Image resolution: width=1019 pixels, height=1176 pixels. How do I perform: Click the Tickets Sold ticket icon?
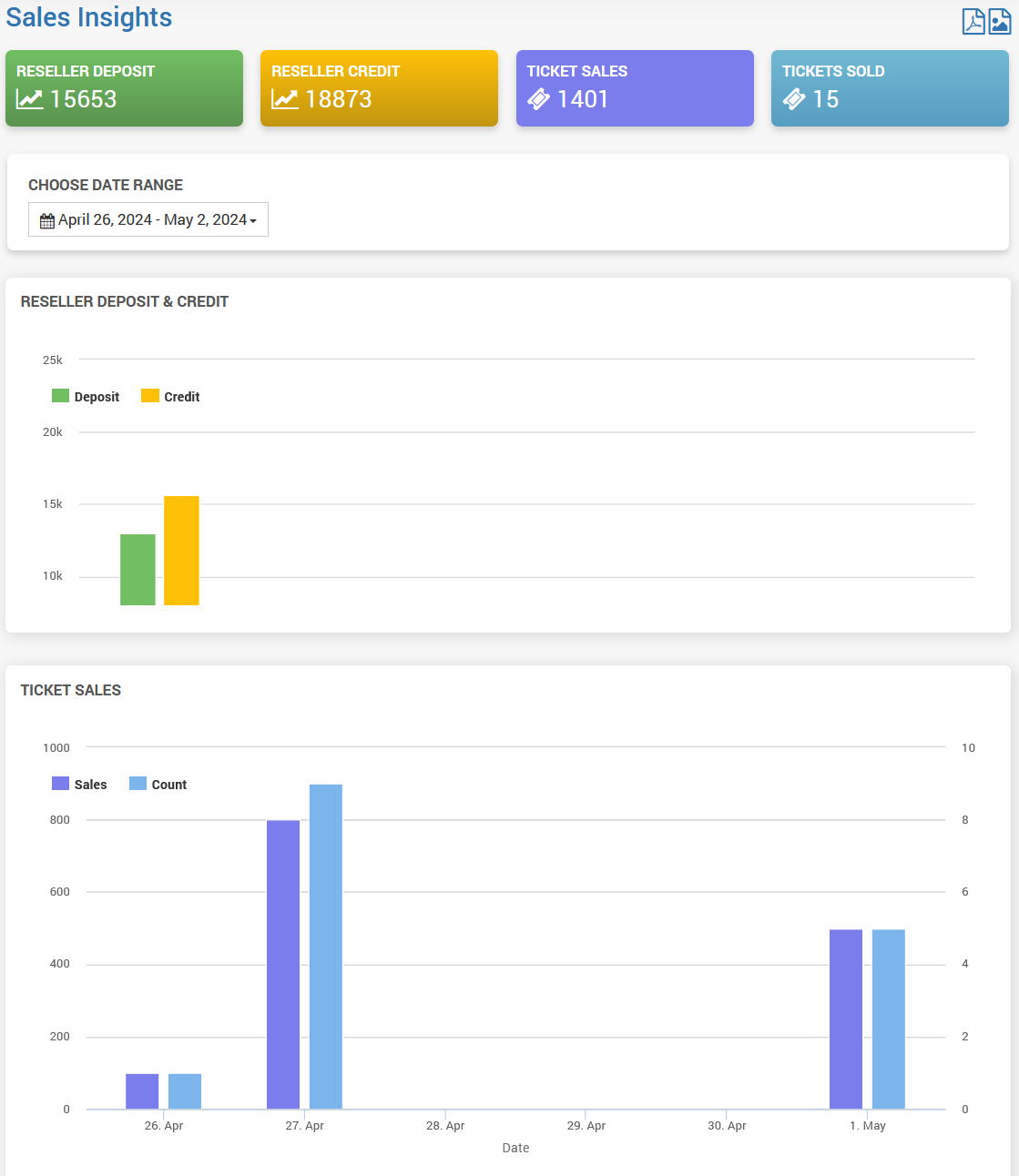794,99
